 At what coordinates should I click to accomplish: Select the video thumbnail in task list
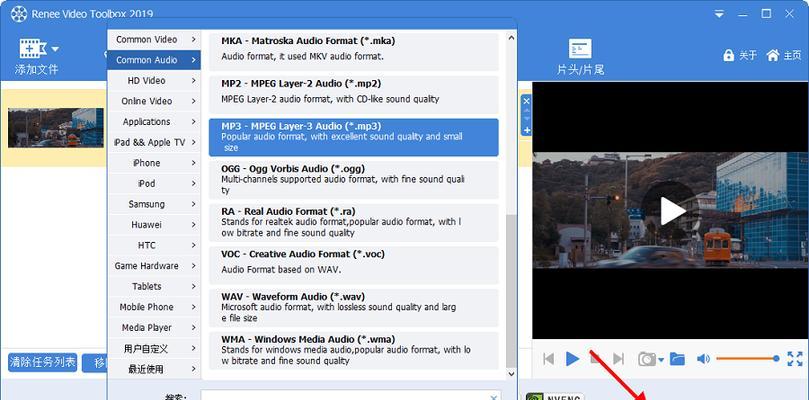point(56,127)
